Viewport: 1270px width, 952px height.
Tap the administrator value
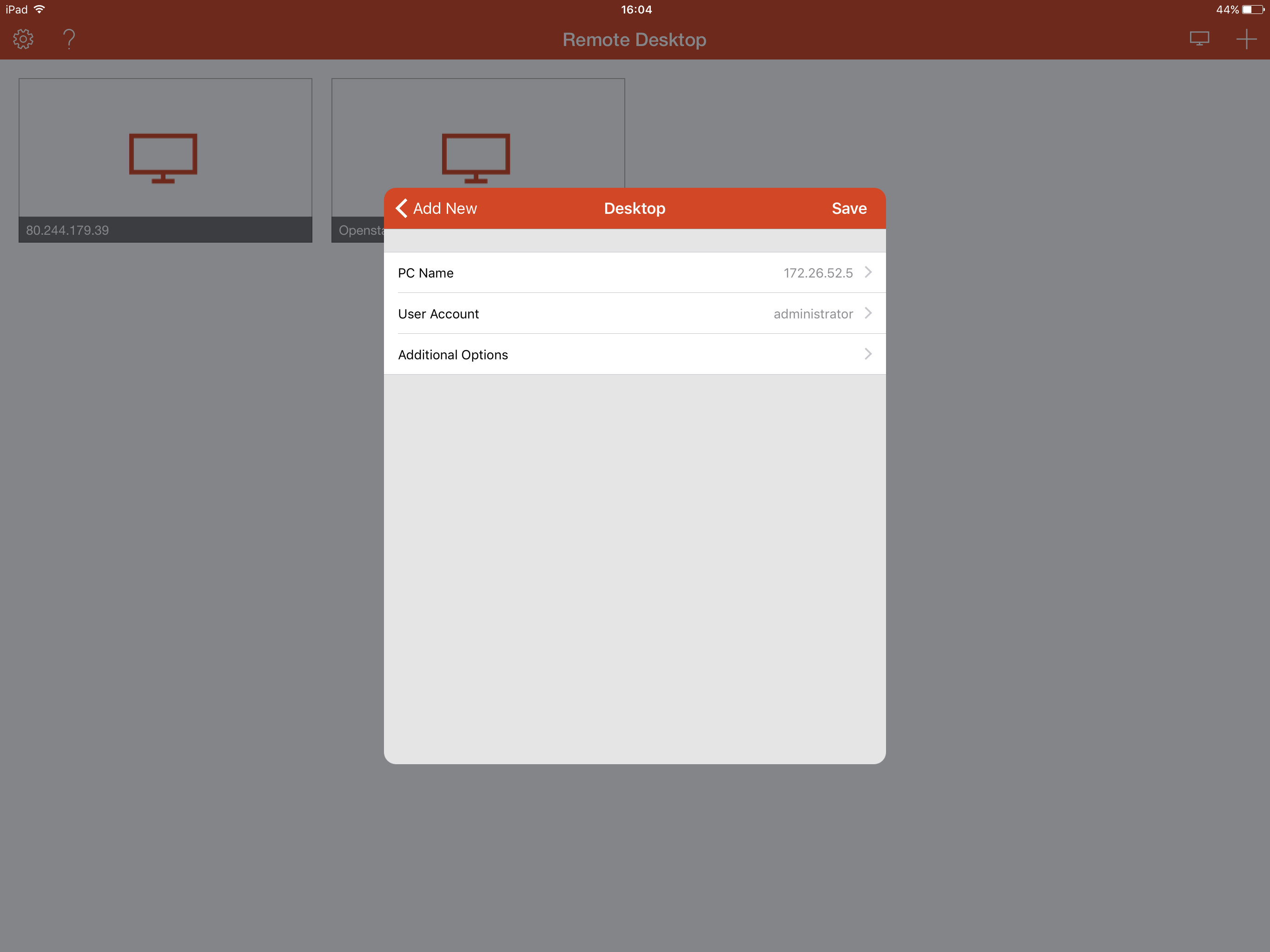click(813, 313)
